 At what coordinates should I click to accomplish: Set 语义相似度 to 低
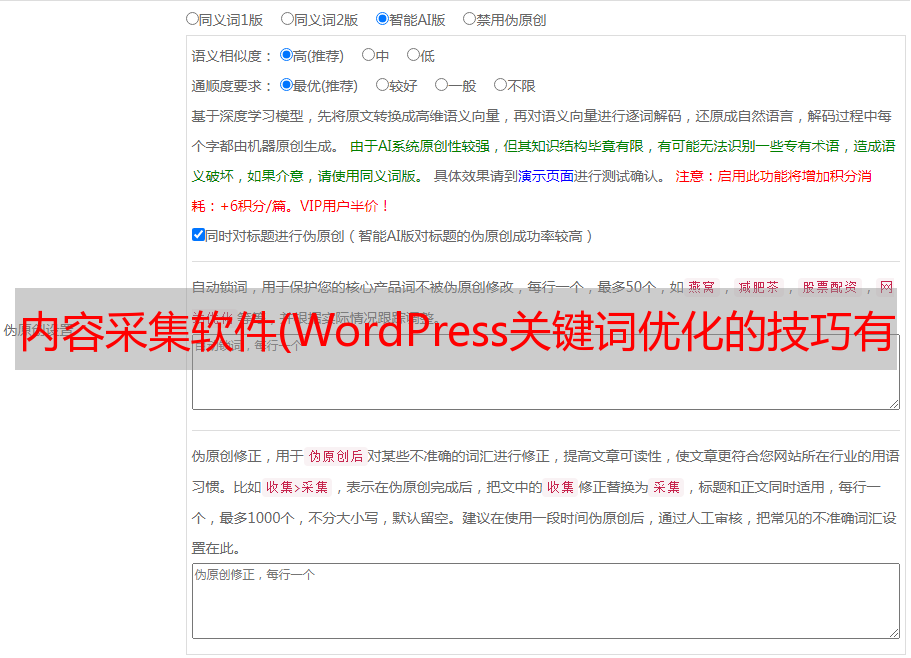pos(413,55)
